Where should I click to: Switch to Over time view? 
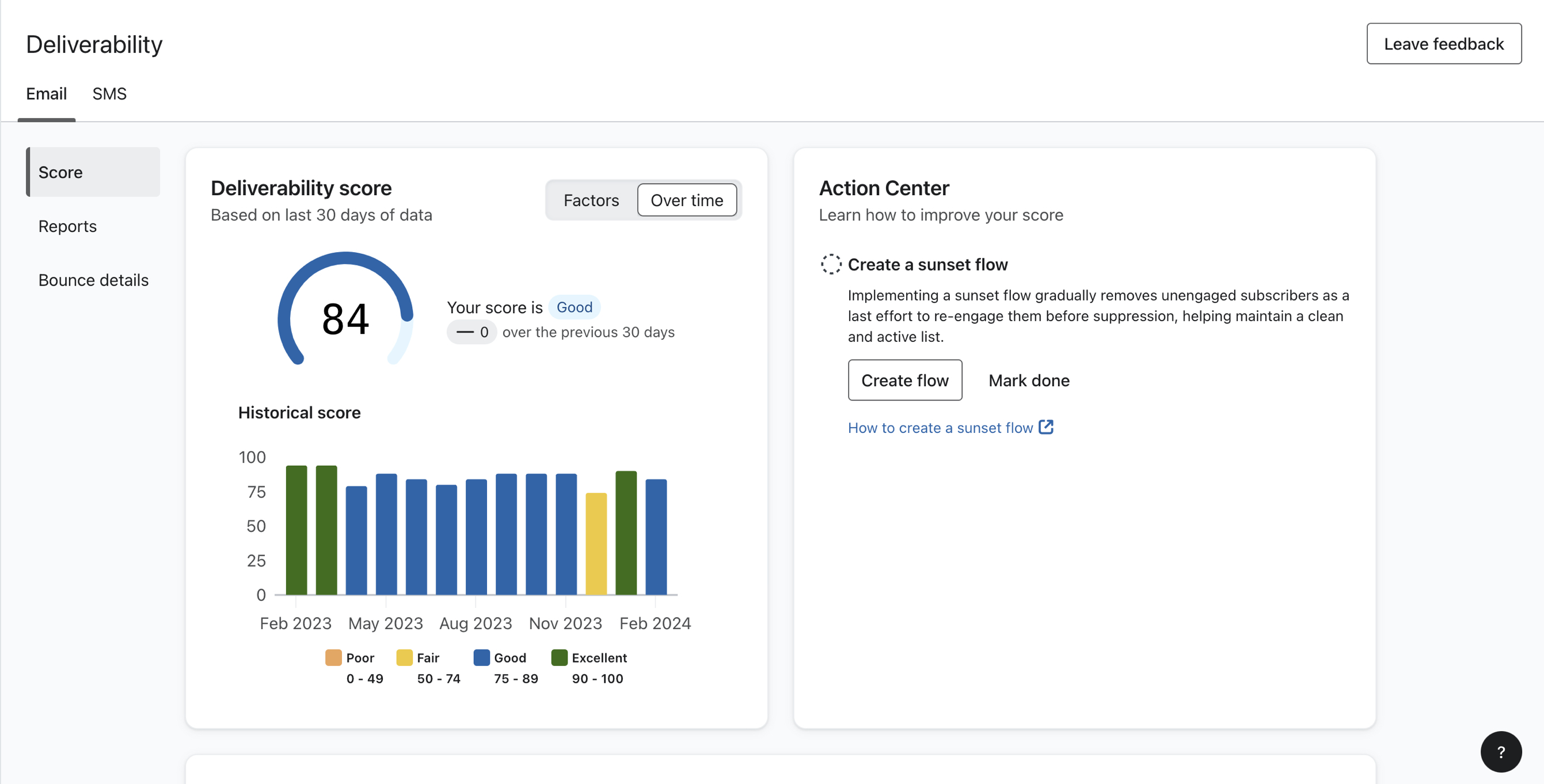pos(687,199)
